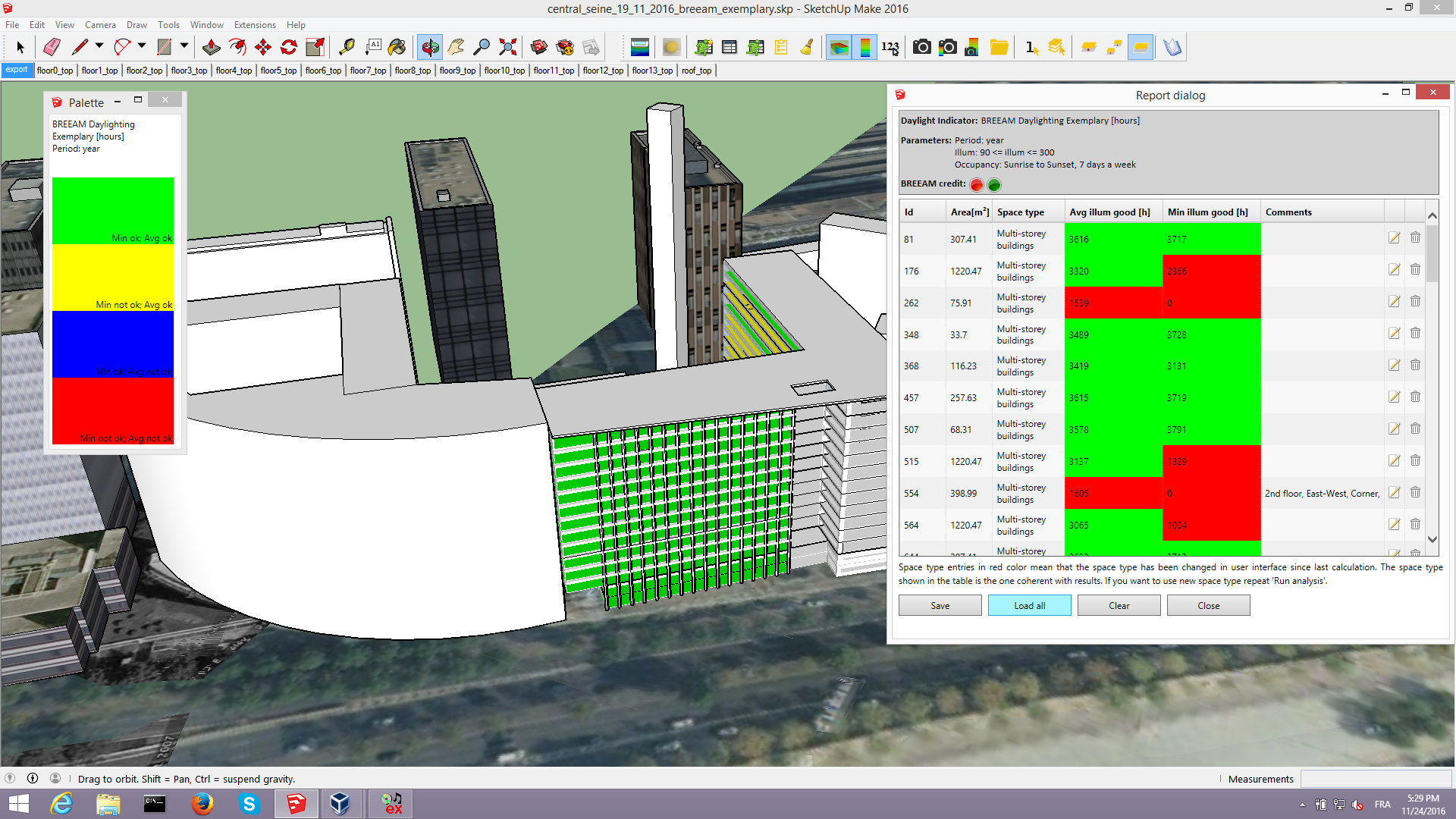Expand the Rectangle shape tool dropdown
Image resolution: width=1456 pixels, height=819 pixels.
(184, 46)
